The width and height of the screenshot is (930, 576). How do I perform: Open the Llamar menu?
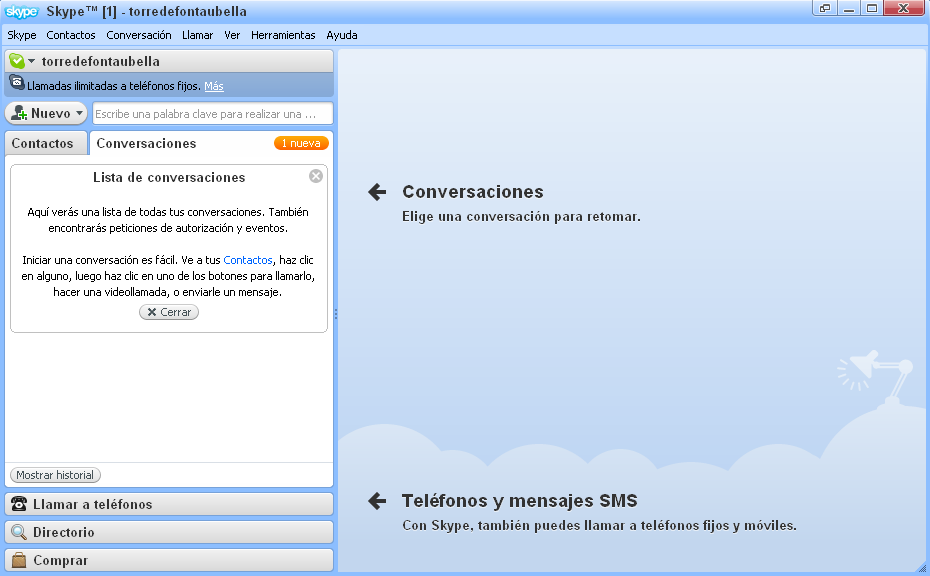[x=198, y=35]
